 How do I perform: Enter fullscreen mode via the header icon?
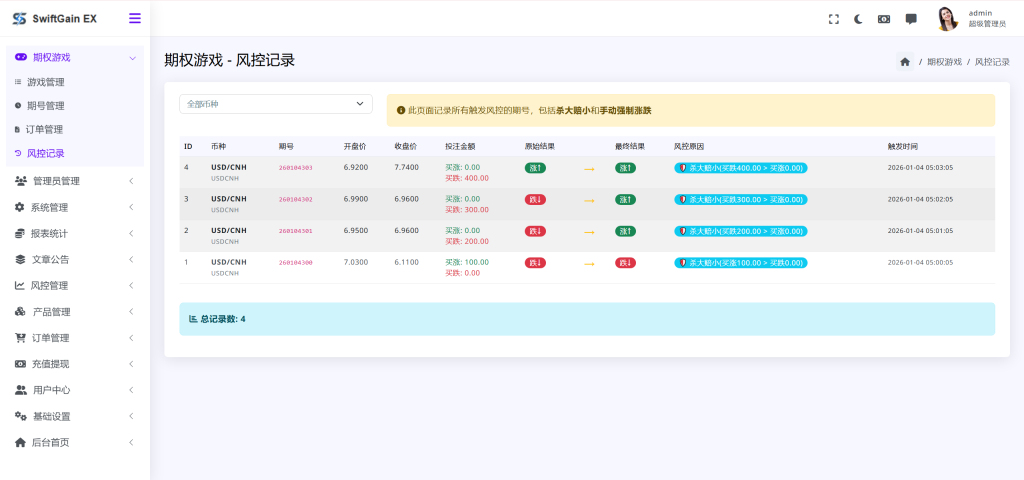[x=833, y=19]
